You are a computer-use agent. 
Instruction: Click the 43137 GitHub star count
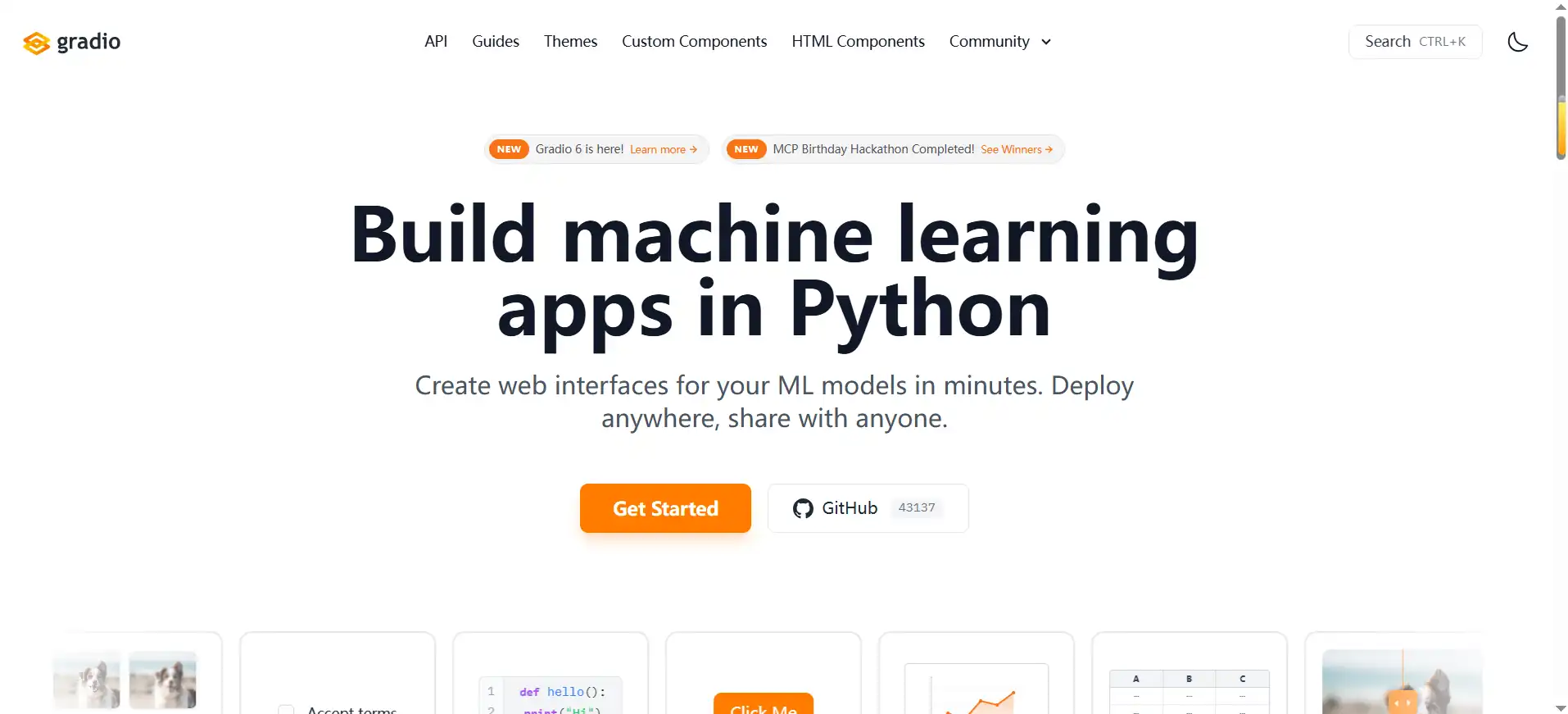(916, 507)
